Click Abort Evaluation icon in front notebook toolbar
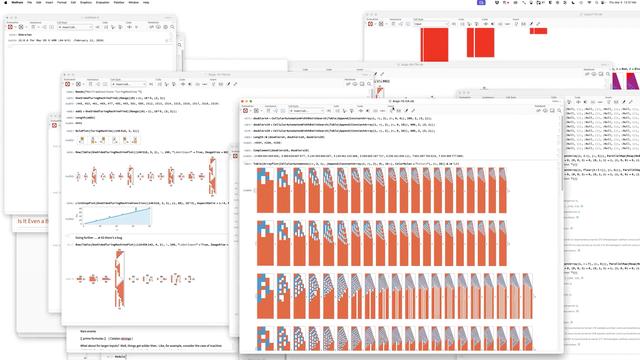Image resolution: width=640 pixels, height=360 pixels. click(x=256, y=111)
